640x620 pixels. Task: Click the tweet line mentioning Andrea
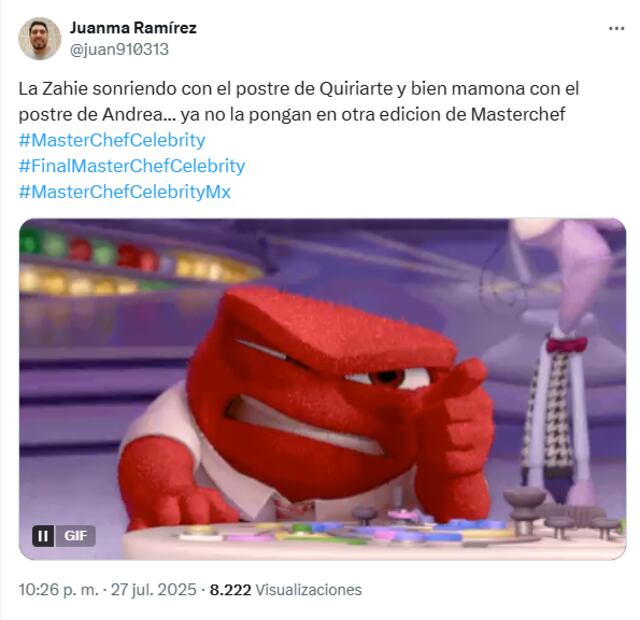tap(292, 114)
